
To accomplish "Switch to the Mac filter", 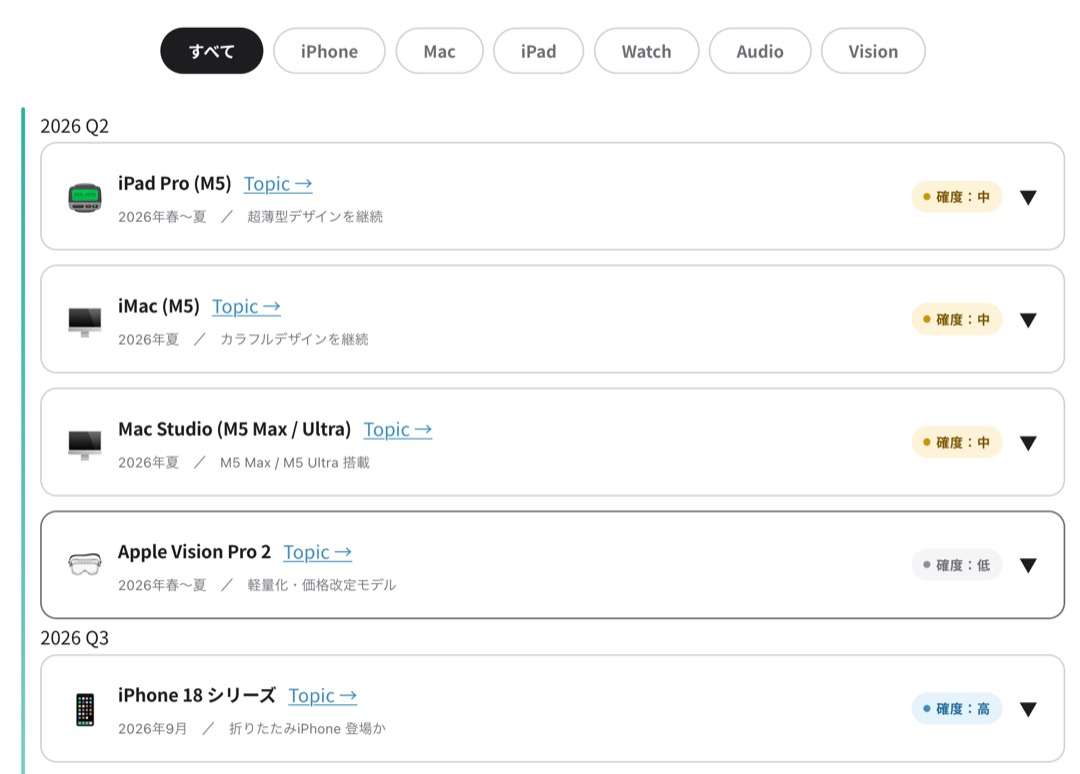I will (439, 51).
